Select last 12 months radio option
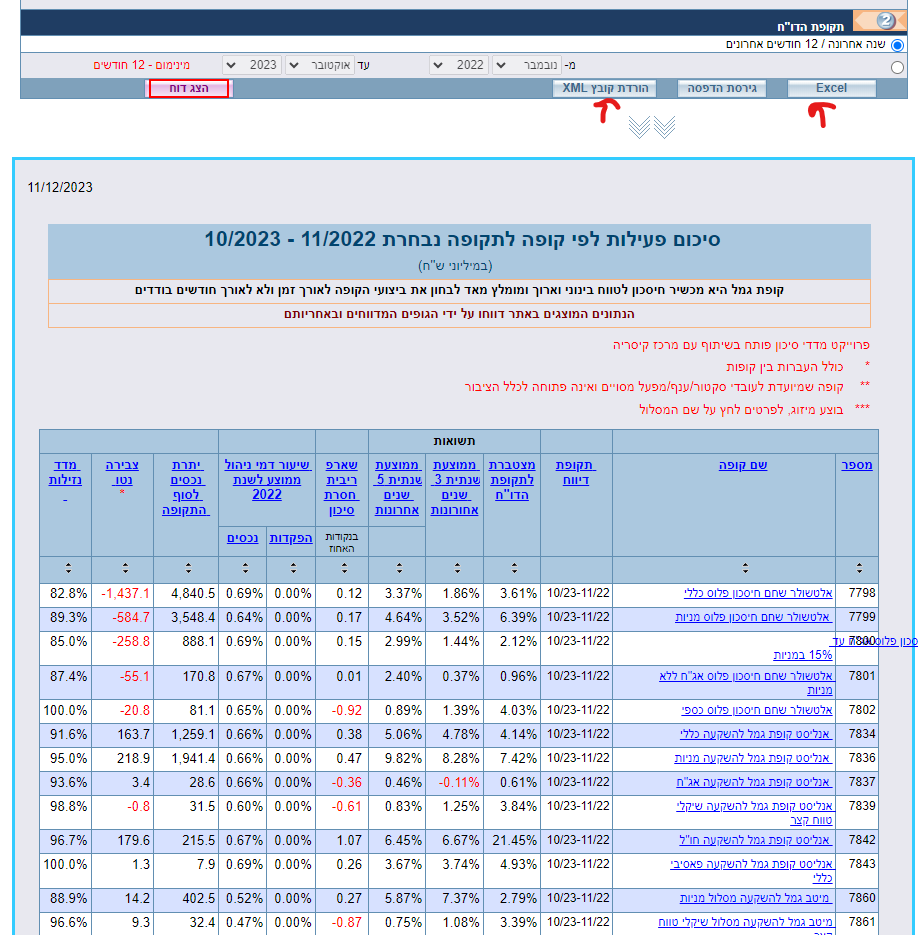 [897, 45]
